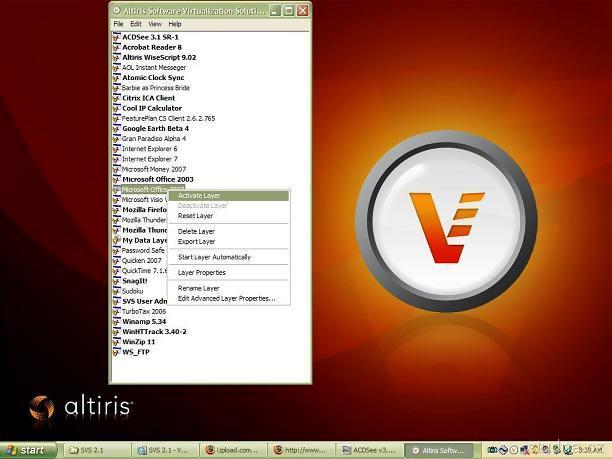This screenshot has height=459, width=612.
Task: Minimize the Altiris SVS window
Action: point(275,11)
